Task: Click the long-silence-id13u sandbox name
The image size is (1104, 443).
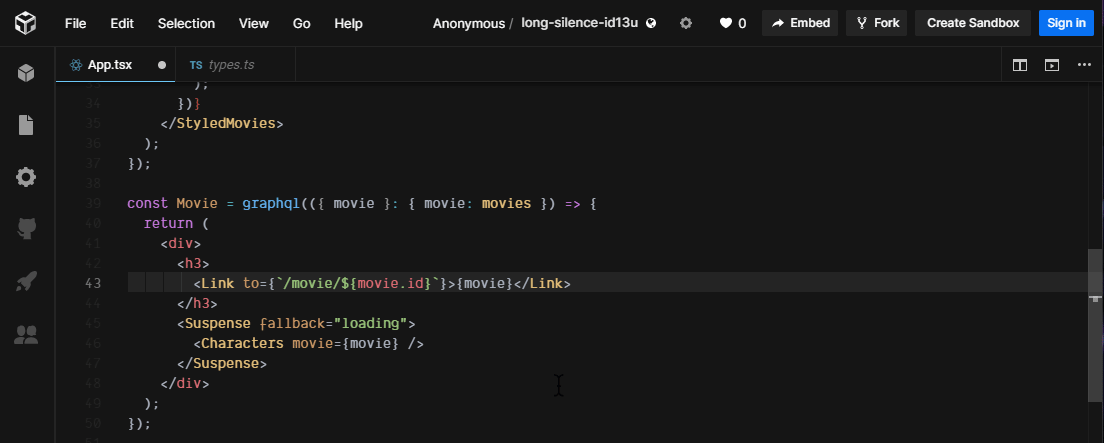Action: [579, 23]
